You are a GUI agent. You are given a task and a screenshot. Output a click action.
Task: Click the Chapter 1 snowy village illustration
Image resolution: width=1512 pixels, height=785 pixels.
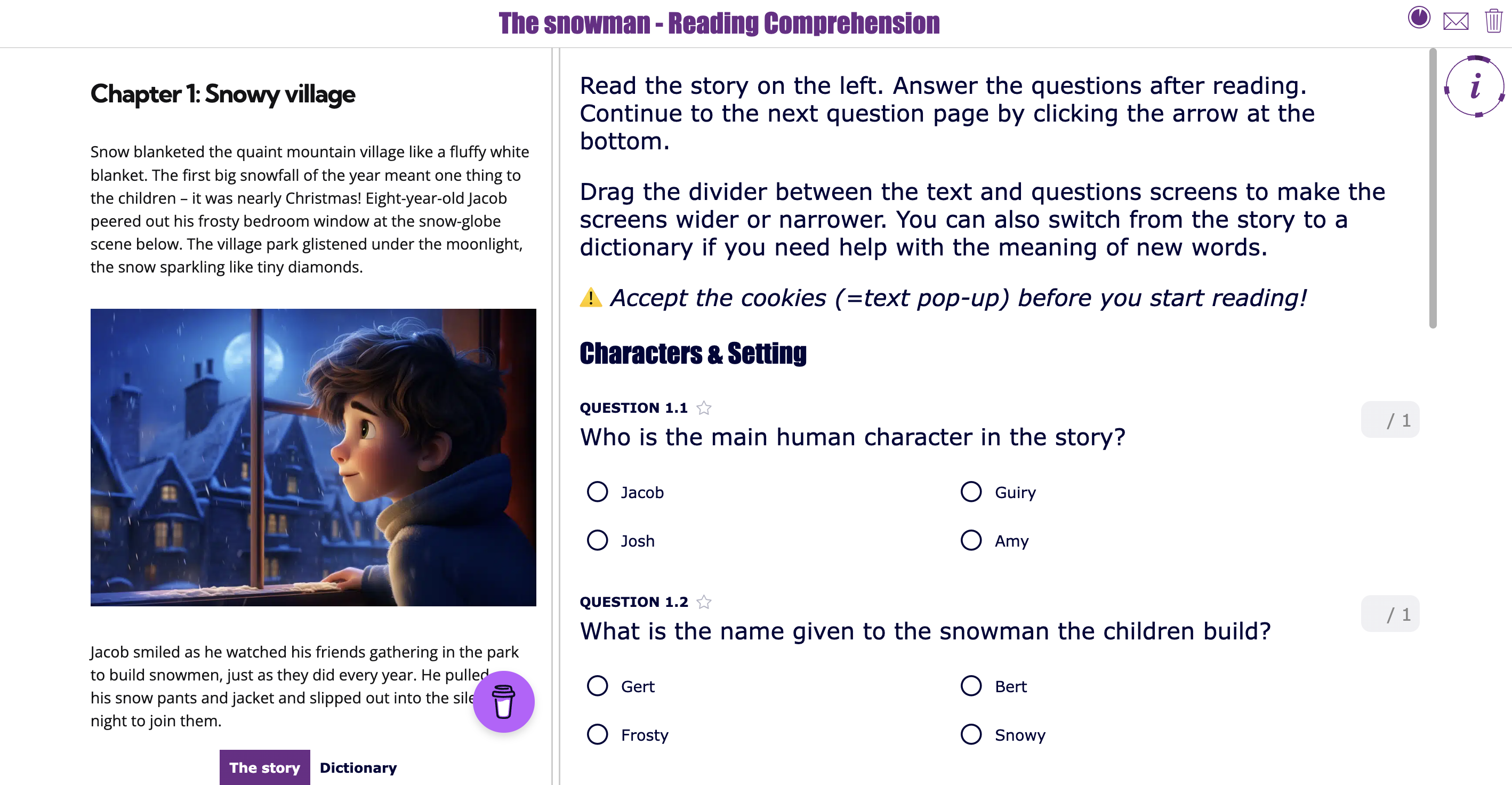pos(313,457)
